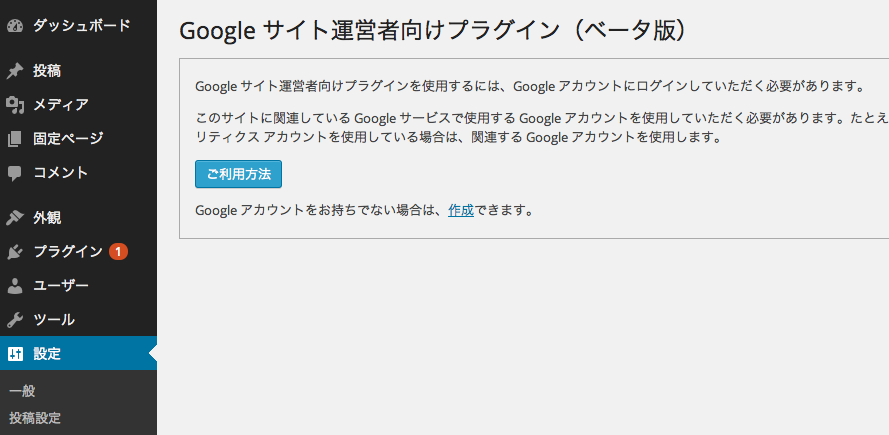This screenshot has width=889, height=435.
Task: Open the 一般 settings submenu
Action: (x=23, y=391)
